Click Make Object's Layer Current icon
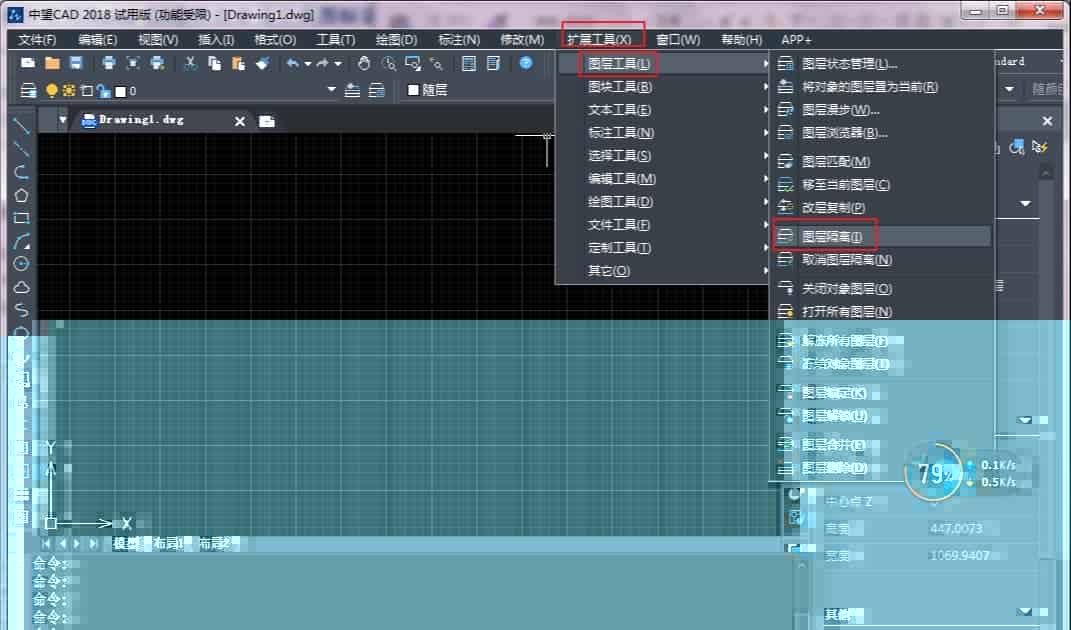The height and width of the screenshot is (630, 1071). click(x=352, y=90)
